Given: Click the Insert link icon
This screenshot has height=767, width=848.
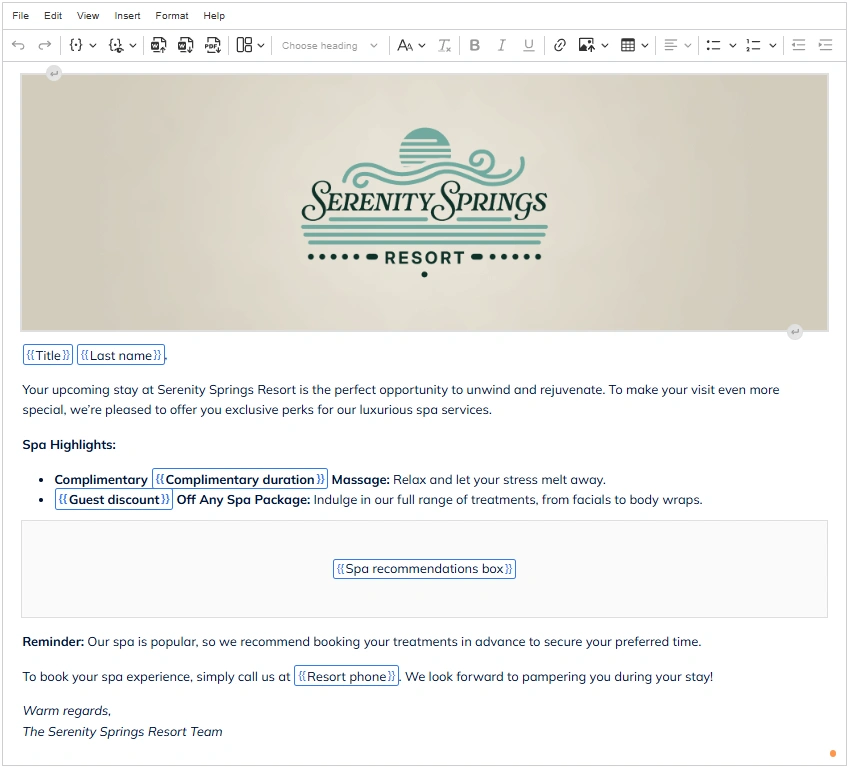Looking at the screenshot, I should click(x=559, y=45).
